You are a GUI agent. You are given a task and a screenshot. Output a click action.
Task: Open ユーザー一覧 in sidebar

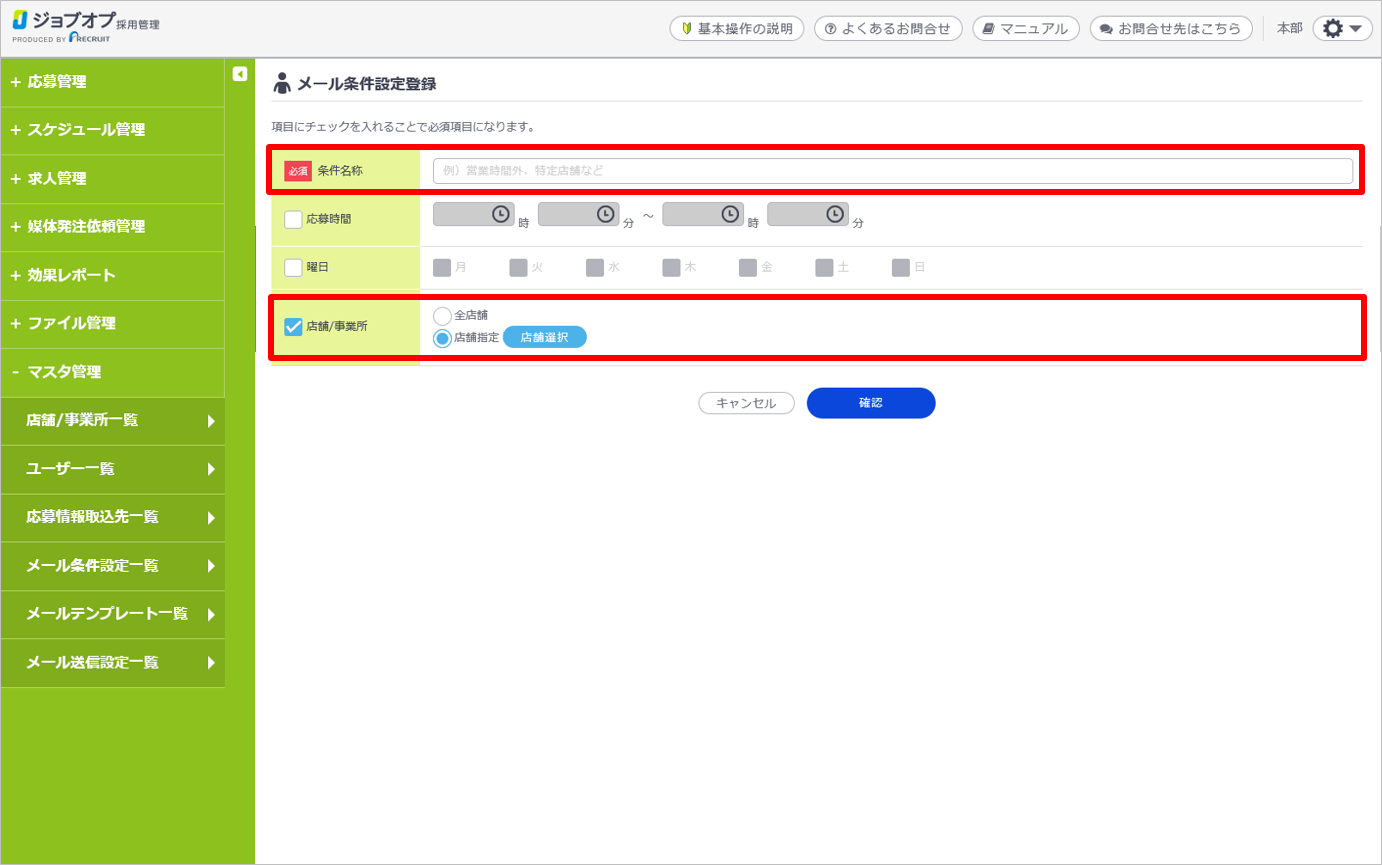(112, 469)
